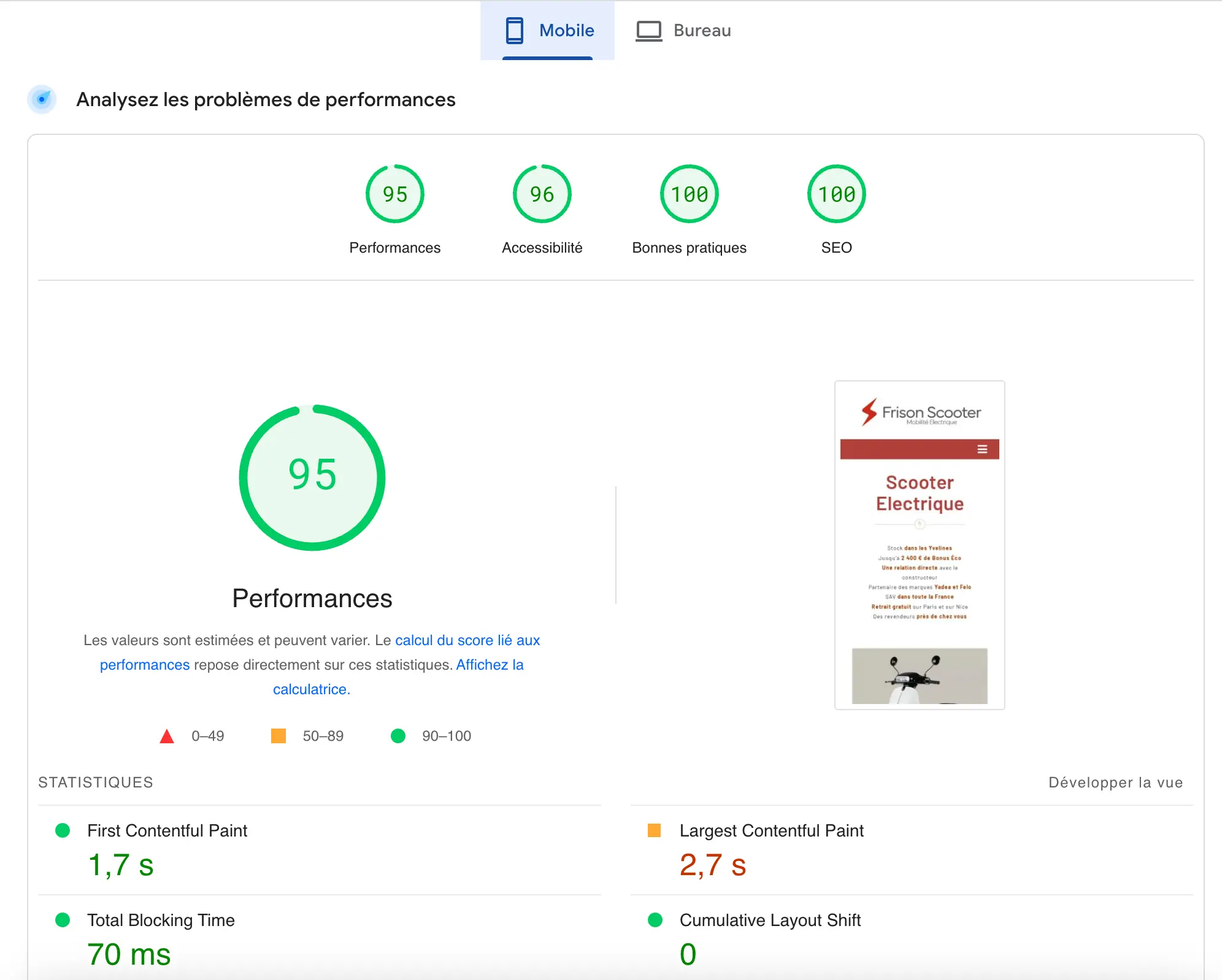This screenshot has height=980, width=1222.
Task: Click the Total Blocking Time green status dot
Action: point(63,920)
